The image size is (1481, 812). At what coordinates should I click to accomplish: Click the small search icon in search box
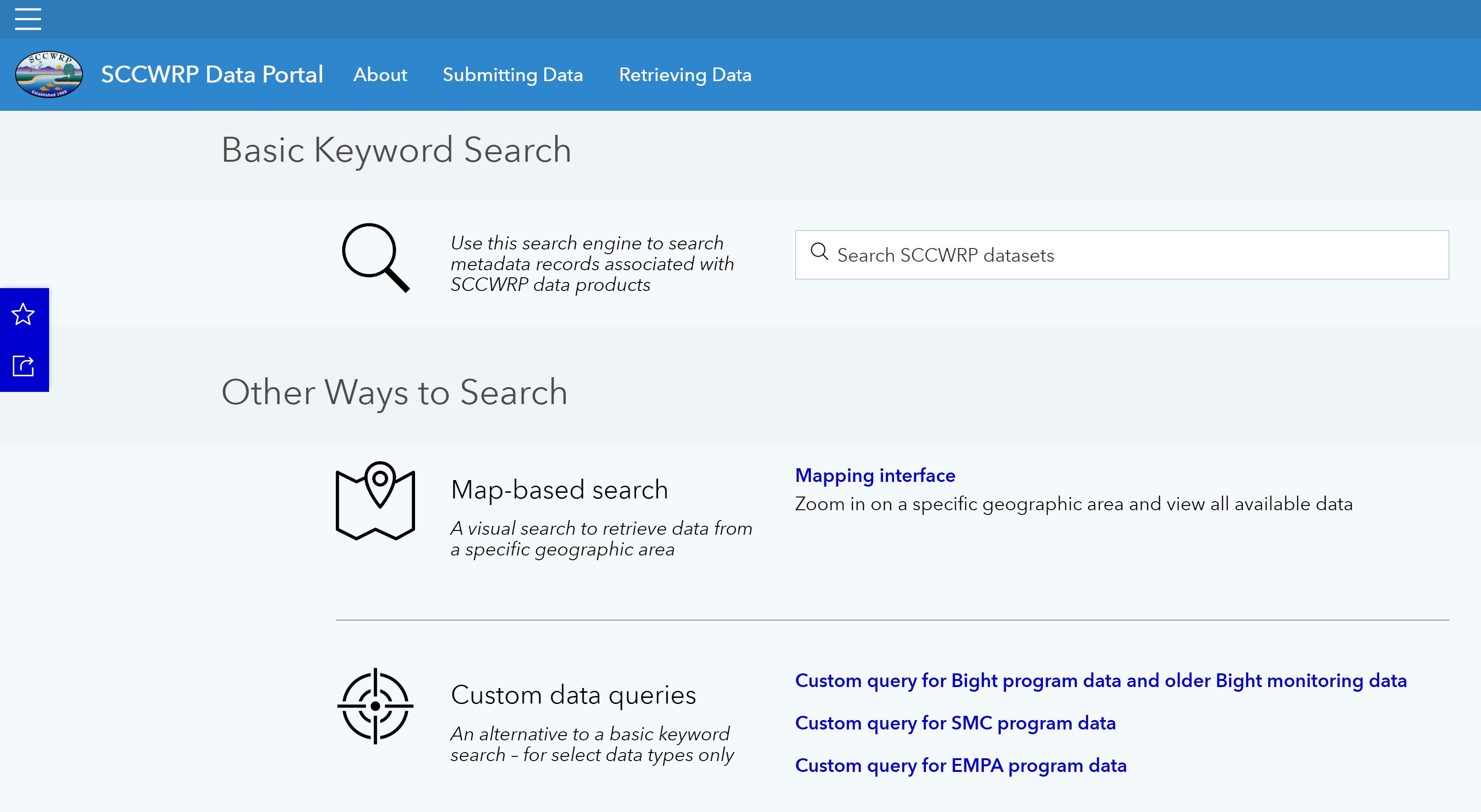[x=819, y=252]
